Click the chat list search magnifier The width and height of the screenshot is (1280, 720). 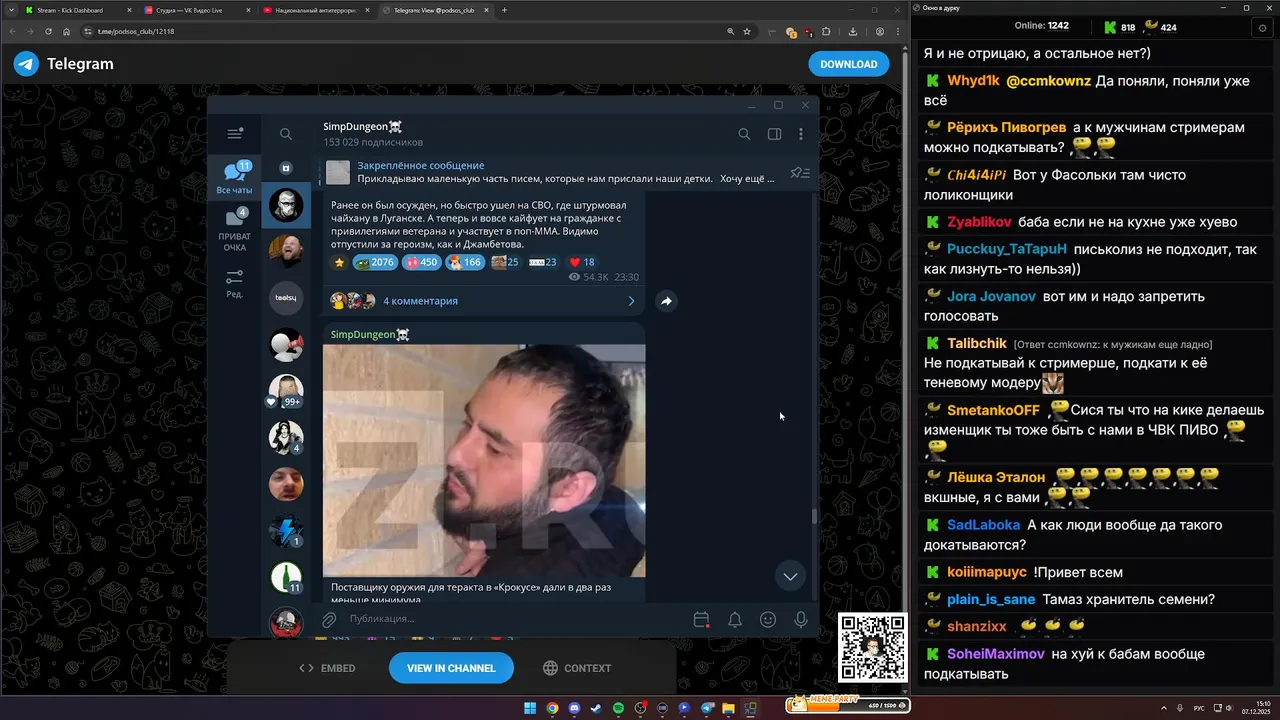286,134
